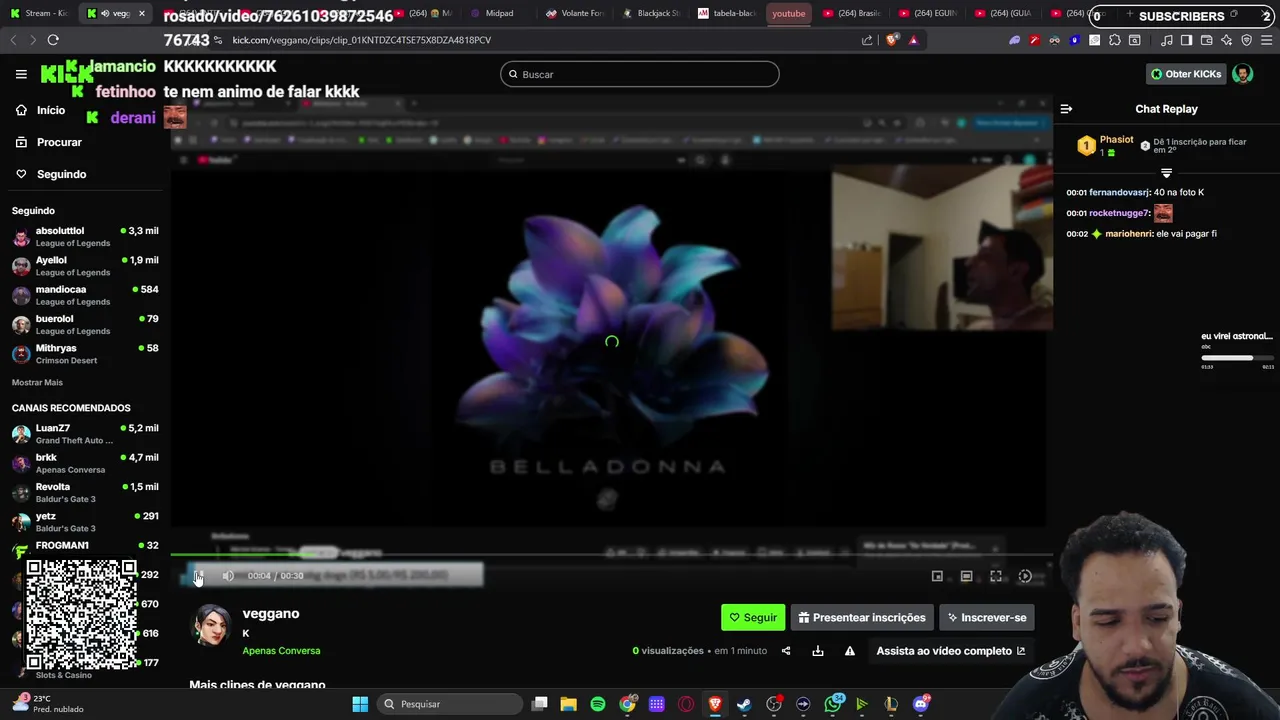Viewport: 1280px width, 720px height.
Task: Open Assista ao vídeo completo link
Action: point(951,651)
